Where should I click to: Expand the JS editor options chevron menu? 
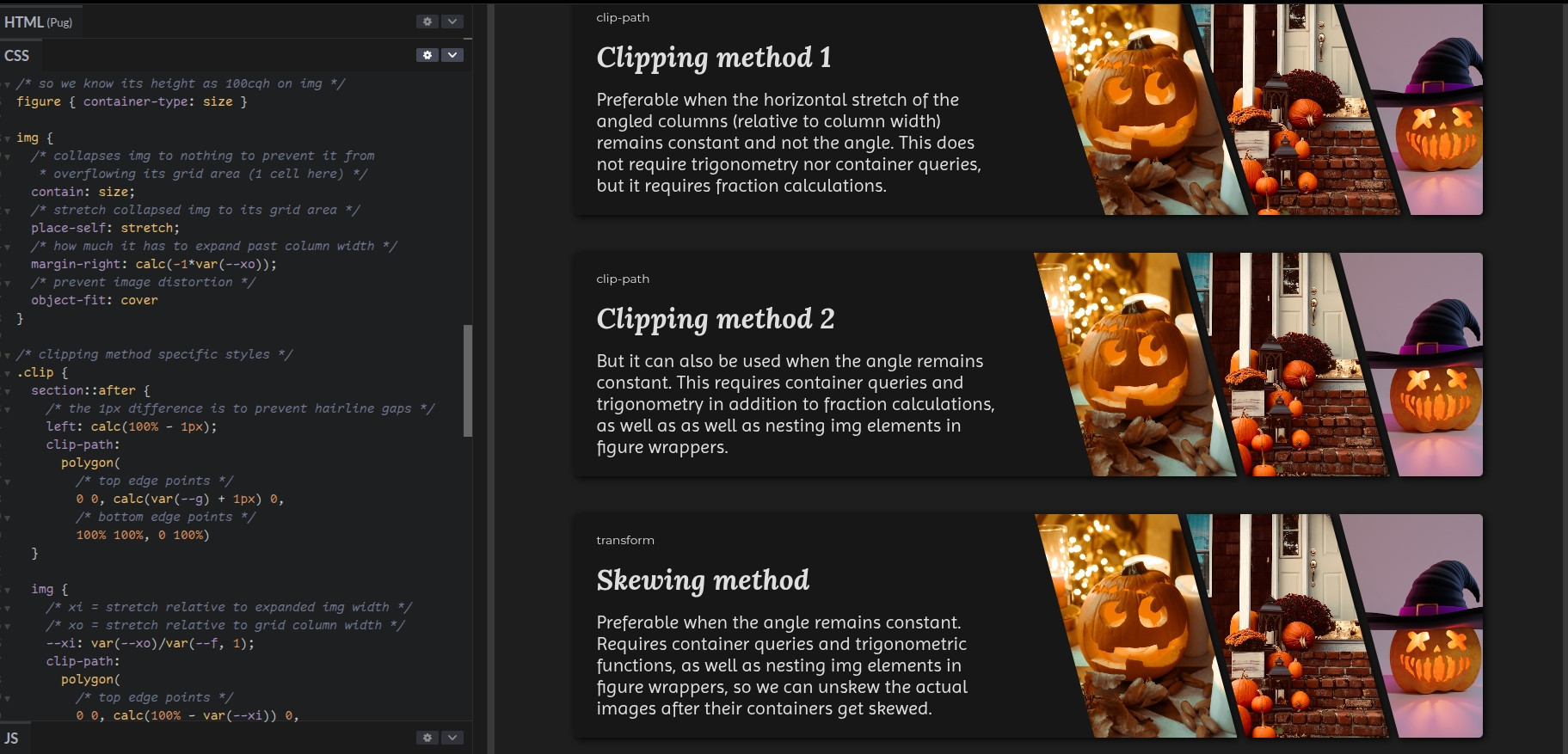452,738
